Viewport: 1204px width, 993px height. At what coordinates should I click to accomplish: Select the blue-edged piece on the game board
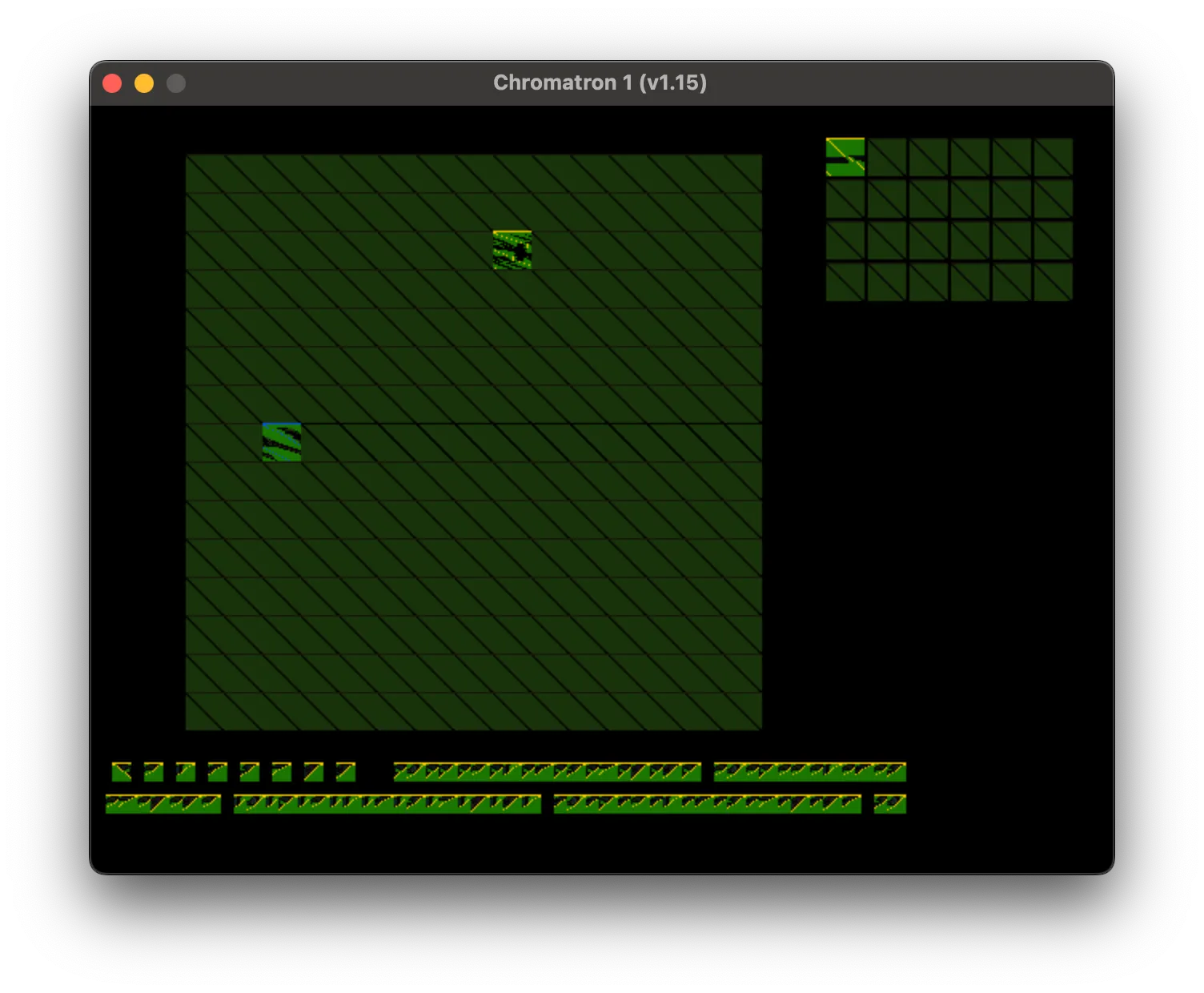[282, 443]
